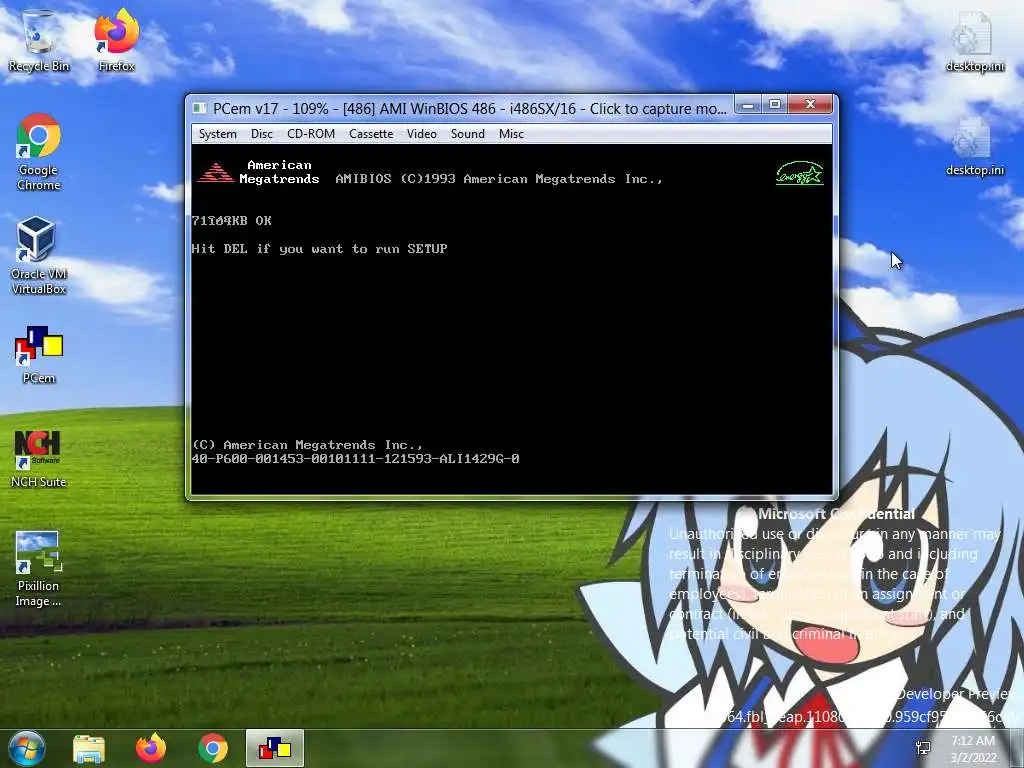Launch Chrome from the taskbar

point(213,748)
